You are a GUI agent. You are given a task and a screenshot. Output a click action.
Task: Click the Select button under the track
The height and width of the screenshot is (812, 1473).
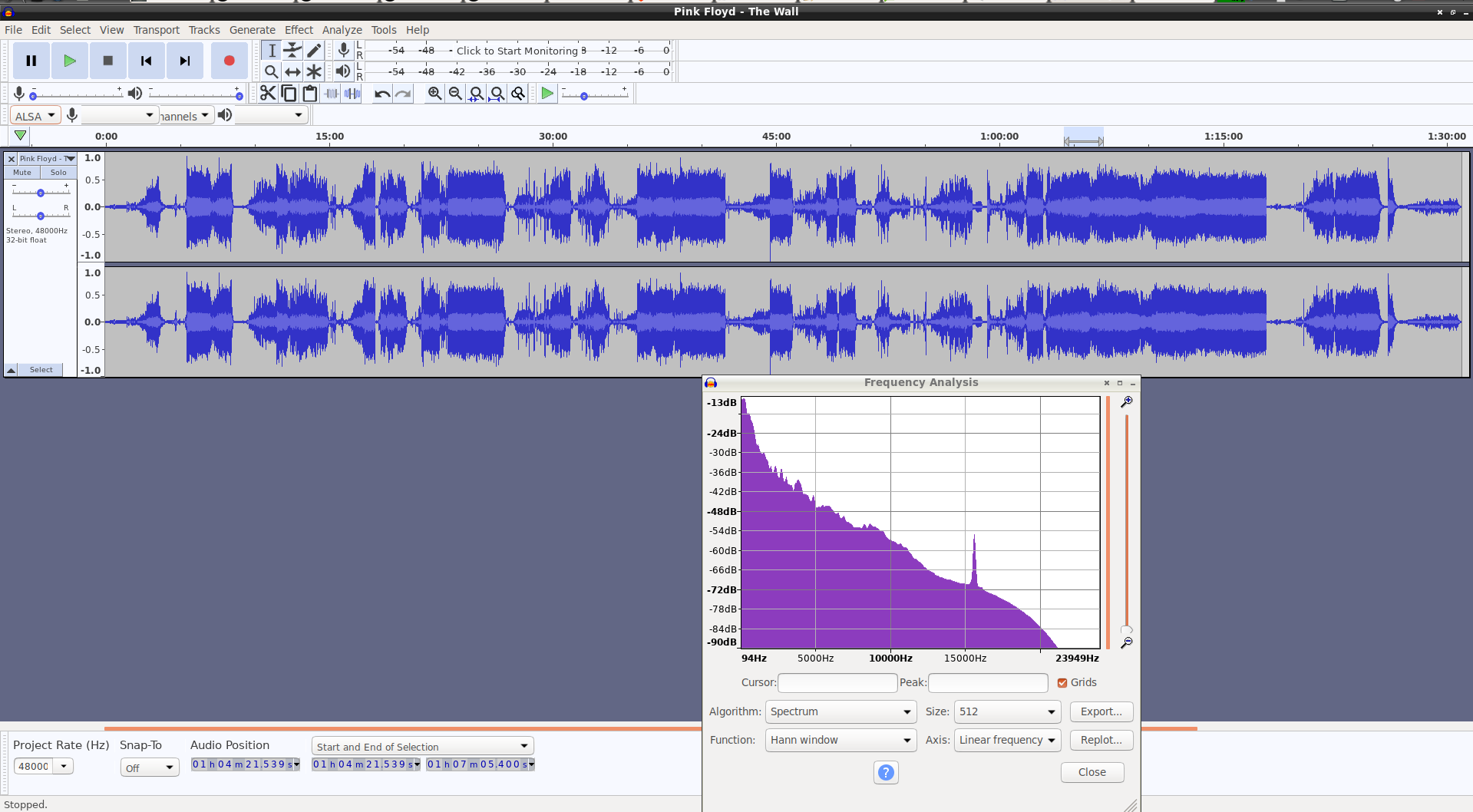(41, 370)
